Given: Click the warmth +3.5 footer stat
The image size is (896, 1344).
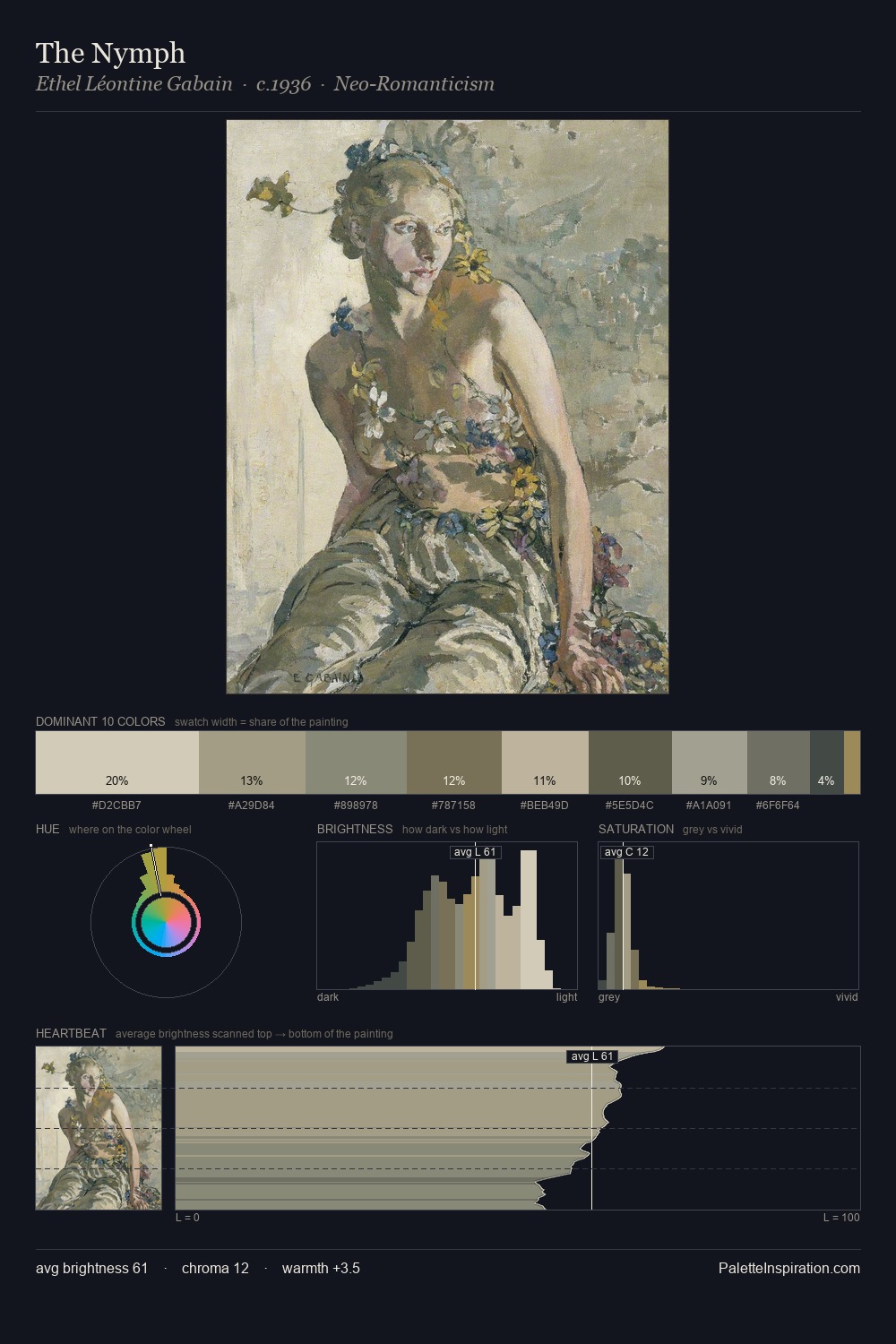Looking at the screenshot, I should tap(321, 1268).
